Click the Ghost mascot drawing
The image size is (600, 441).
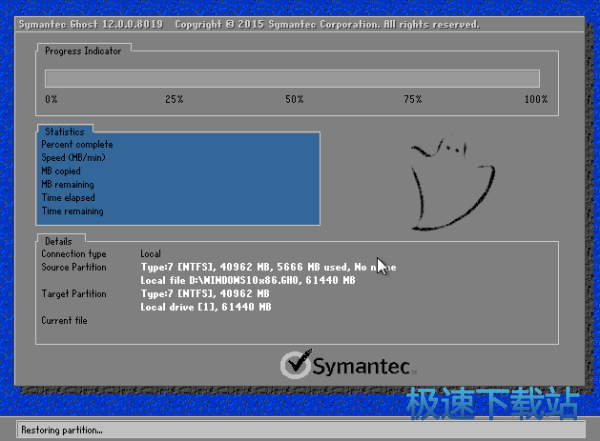tap(453, 183)
